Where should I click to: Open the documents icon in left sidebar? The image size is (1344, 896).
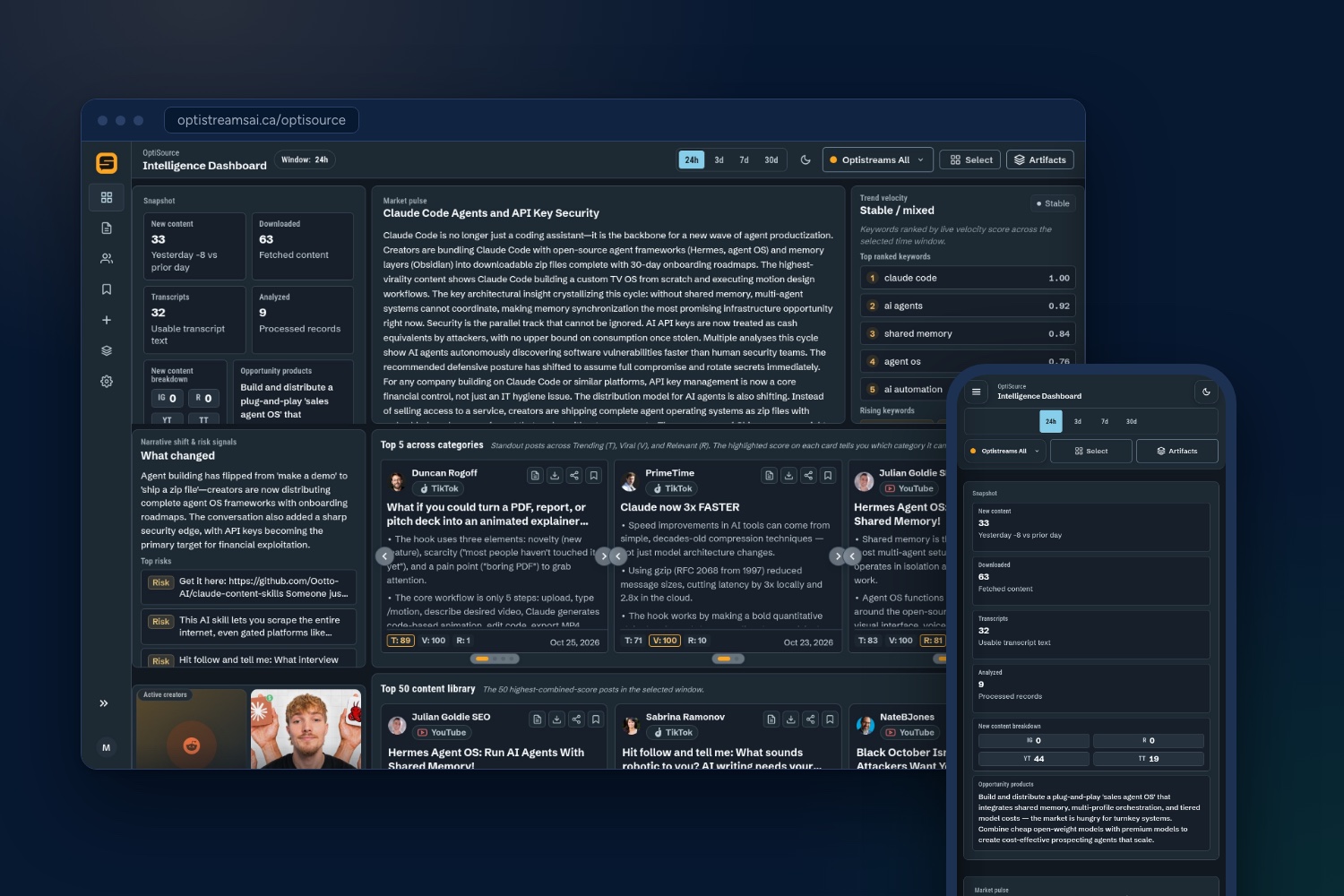tap(107, 228)
